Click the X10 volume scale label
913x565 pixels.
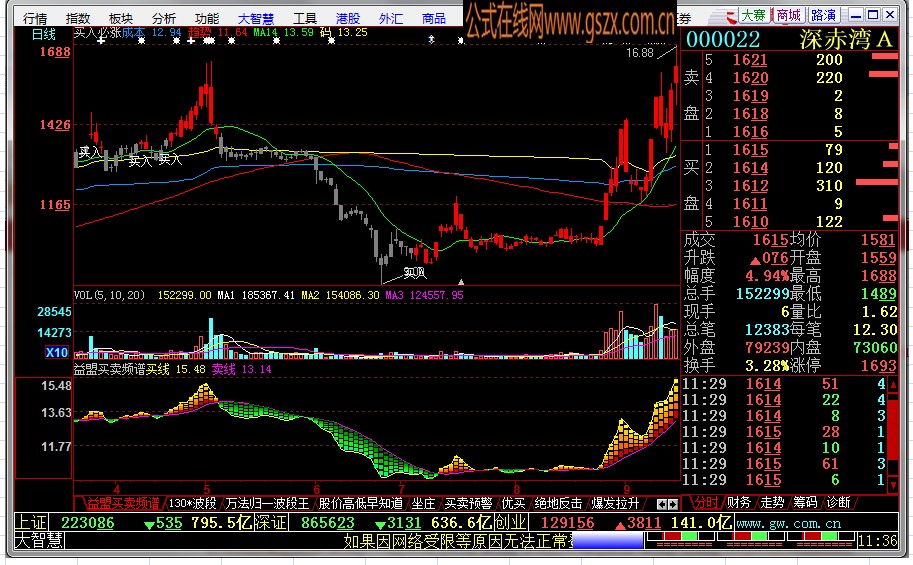56,352
